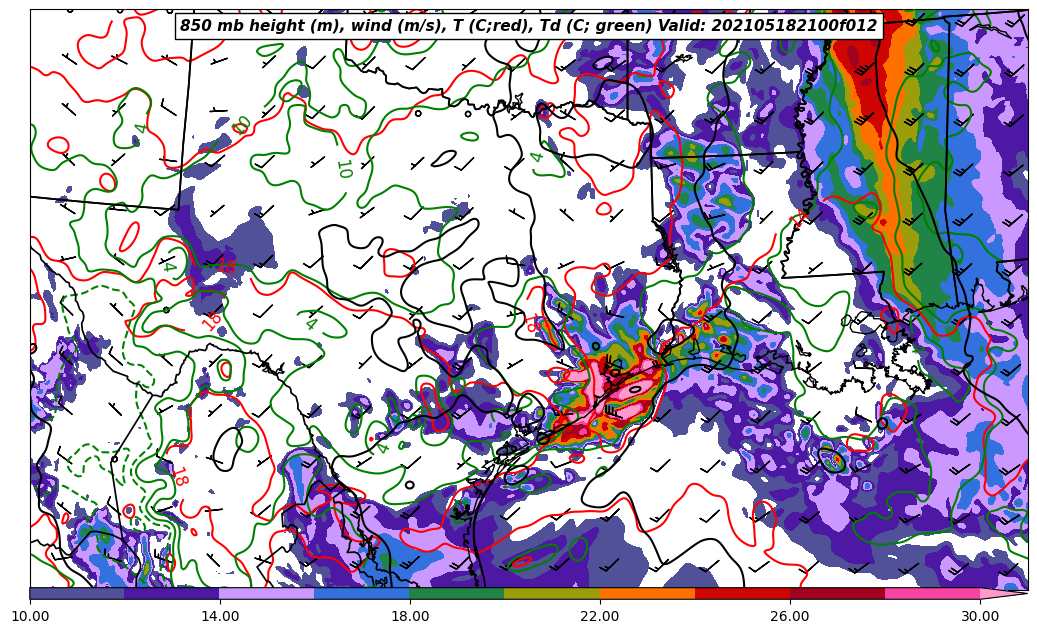1037x633 pixels.
Task: Pick the orange 22–24 colorbar segment
Action: pyautogui.click(x=647, y=593)
